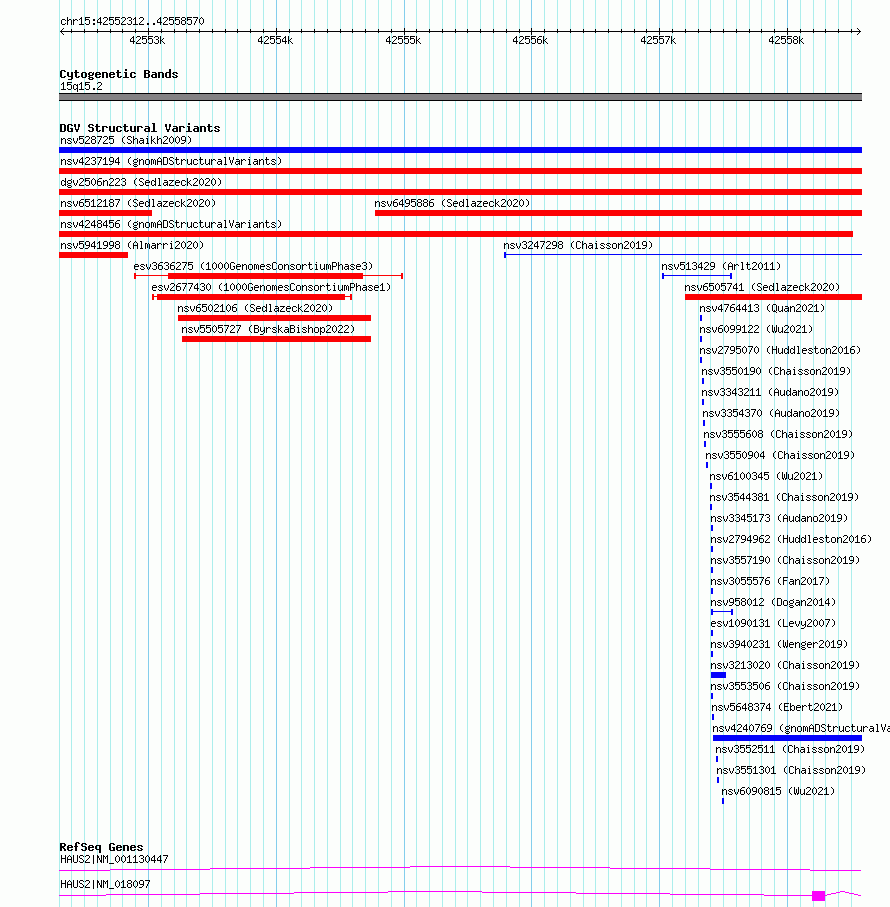The image size is (890, 907).
Task: Select nsv5505727 (ByrskaBishop2022) label
Action: click(268, 329)
